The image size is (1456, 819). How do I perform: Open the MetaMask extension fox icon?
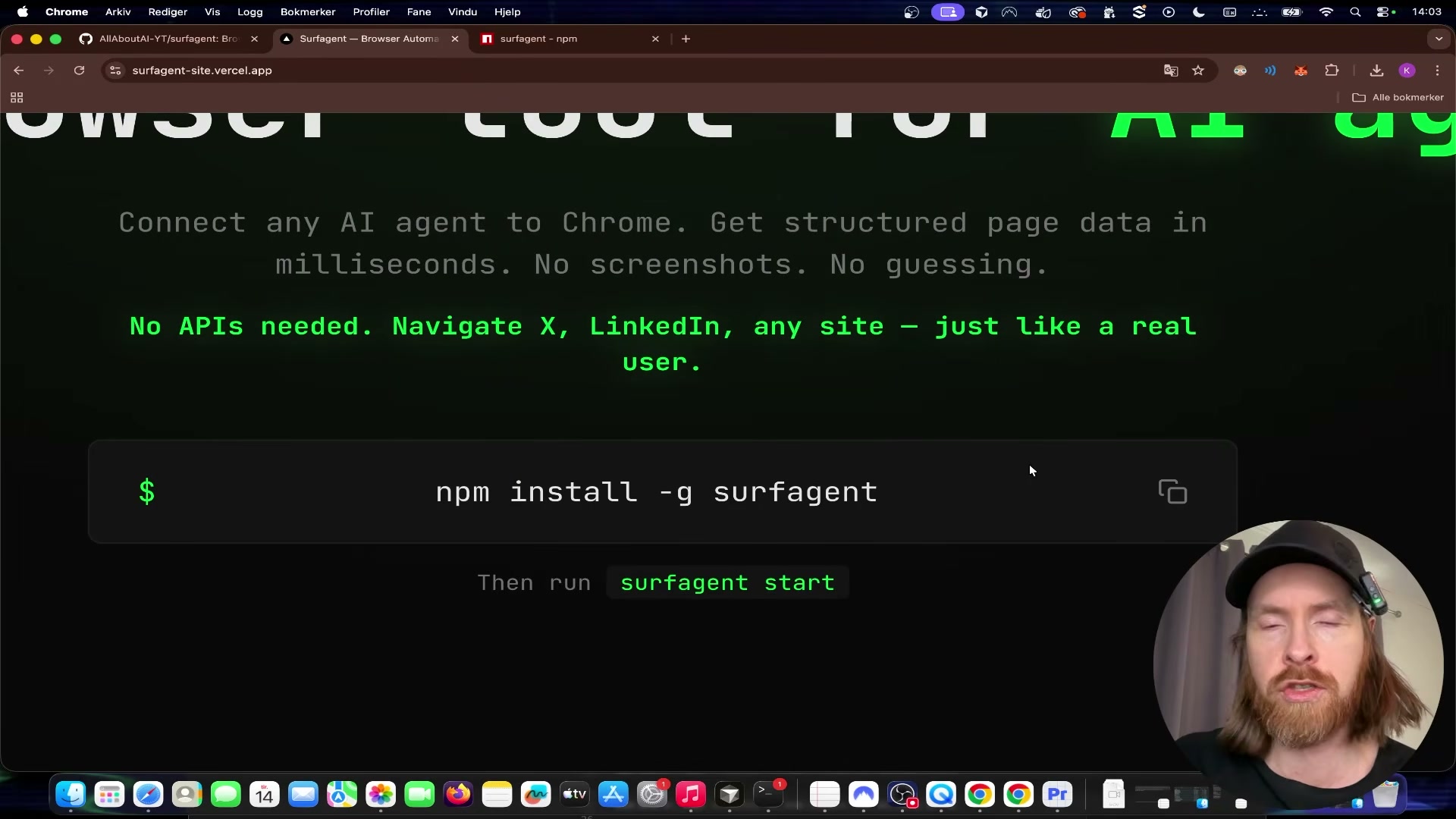[1301, 71]
